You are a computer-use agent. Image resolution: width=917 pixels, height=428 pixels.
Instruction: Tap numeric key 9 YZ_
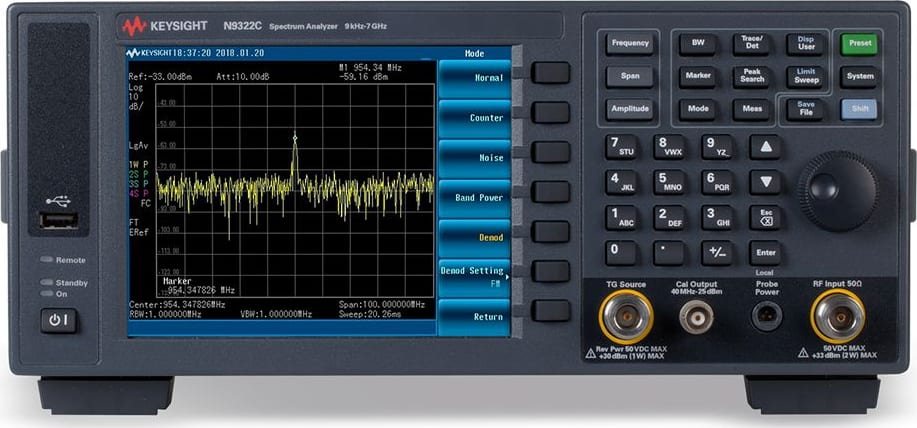718,147
